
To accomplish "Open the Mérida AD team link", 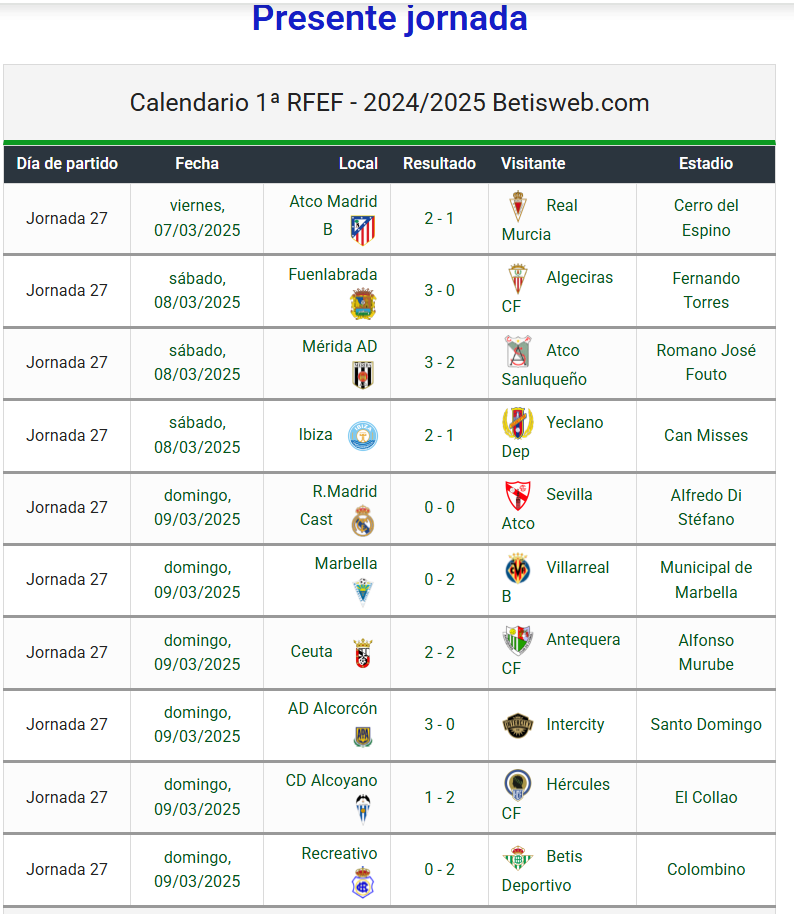I will (339, 347).
